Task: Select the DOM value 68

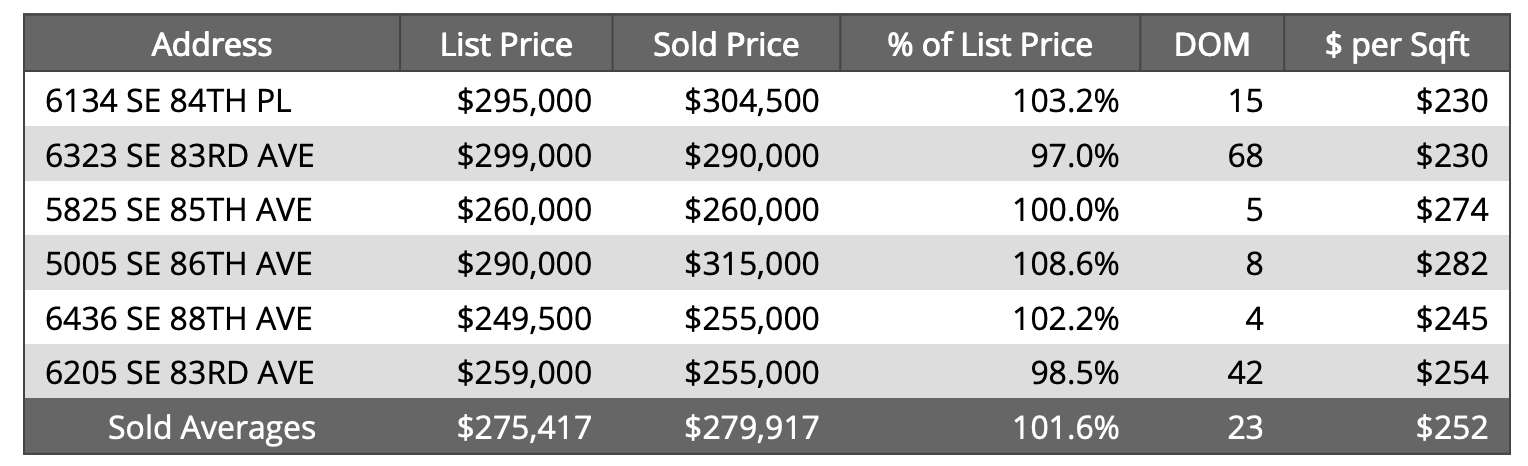Action: [1243, 155]
